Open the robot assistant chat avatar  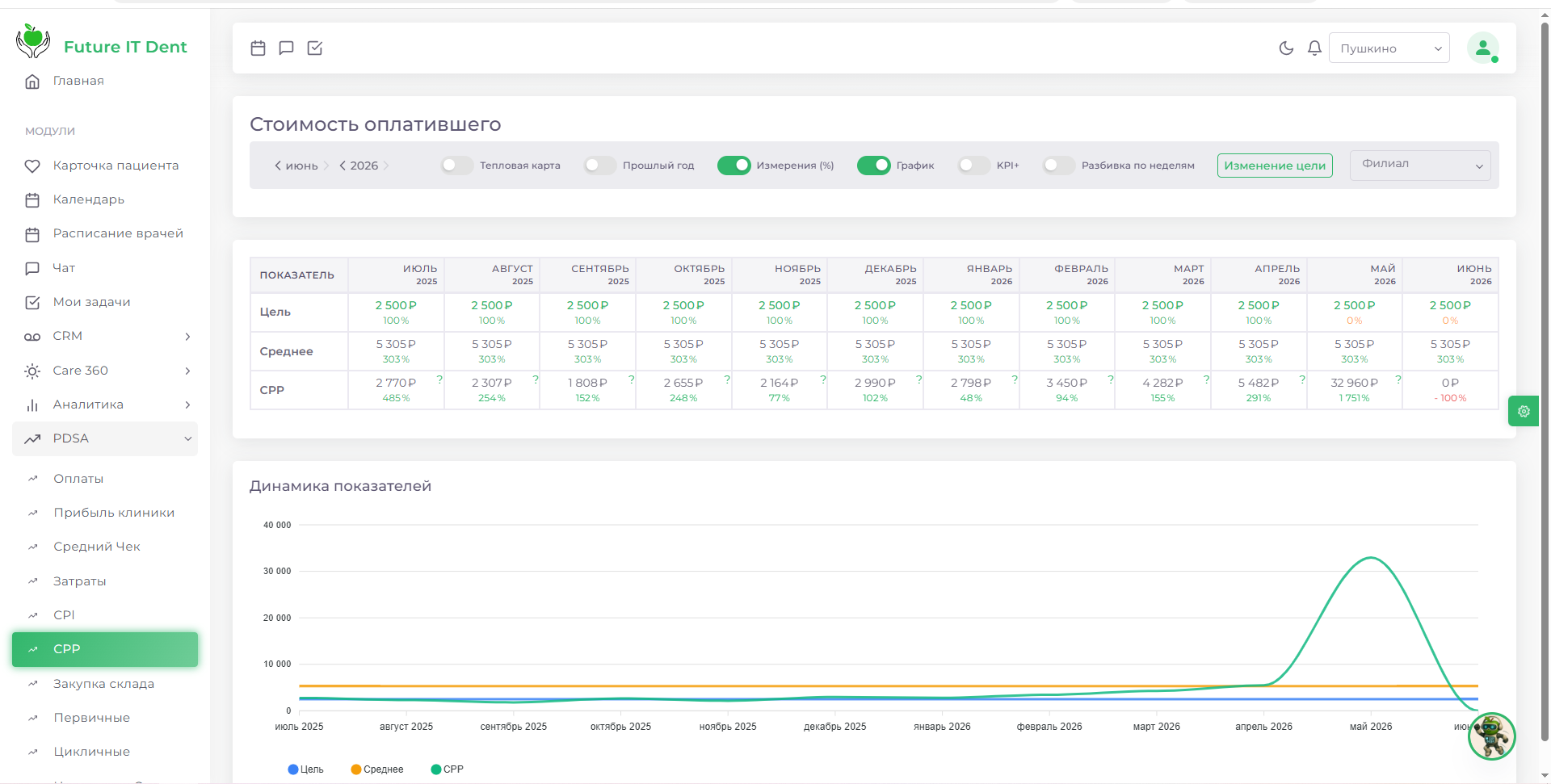1491,736
